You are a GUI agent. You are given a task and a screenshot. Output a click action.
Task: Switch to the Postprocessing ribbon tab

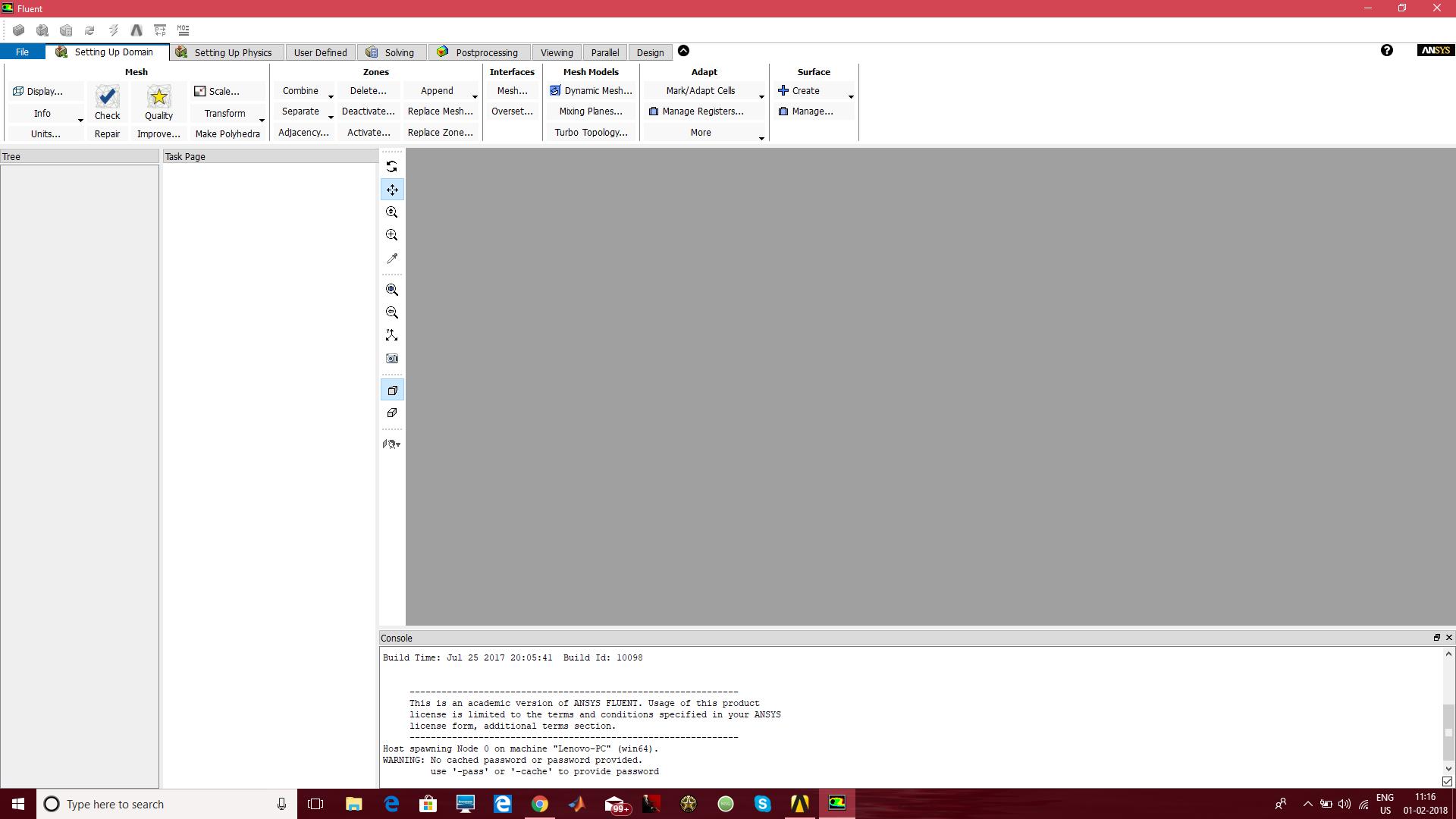coord(478,52)
